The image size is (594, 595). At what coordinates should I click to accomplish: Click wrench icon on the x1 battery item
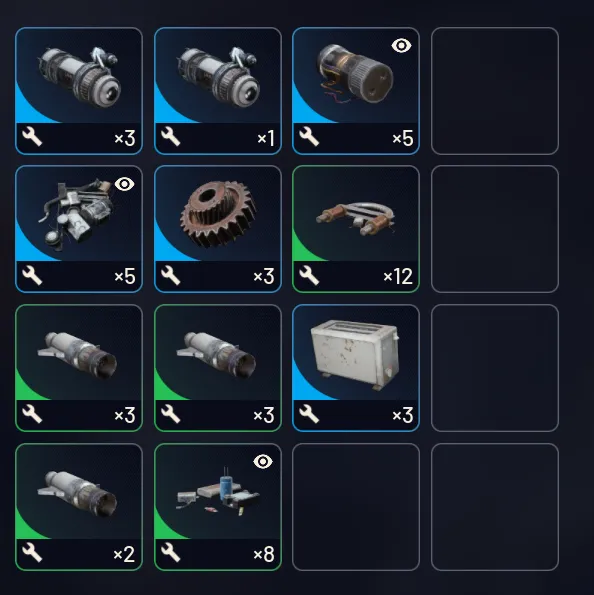click(x=170, y=137)
